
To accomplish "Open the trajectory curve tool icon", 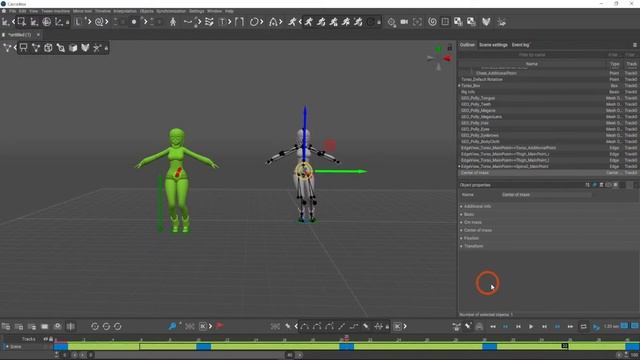I will tap(188, 22).
